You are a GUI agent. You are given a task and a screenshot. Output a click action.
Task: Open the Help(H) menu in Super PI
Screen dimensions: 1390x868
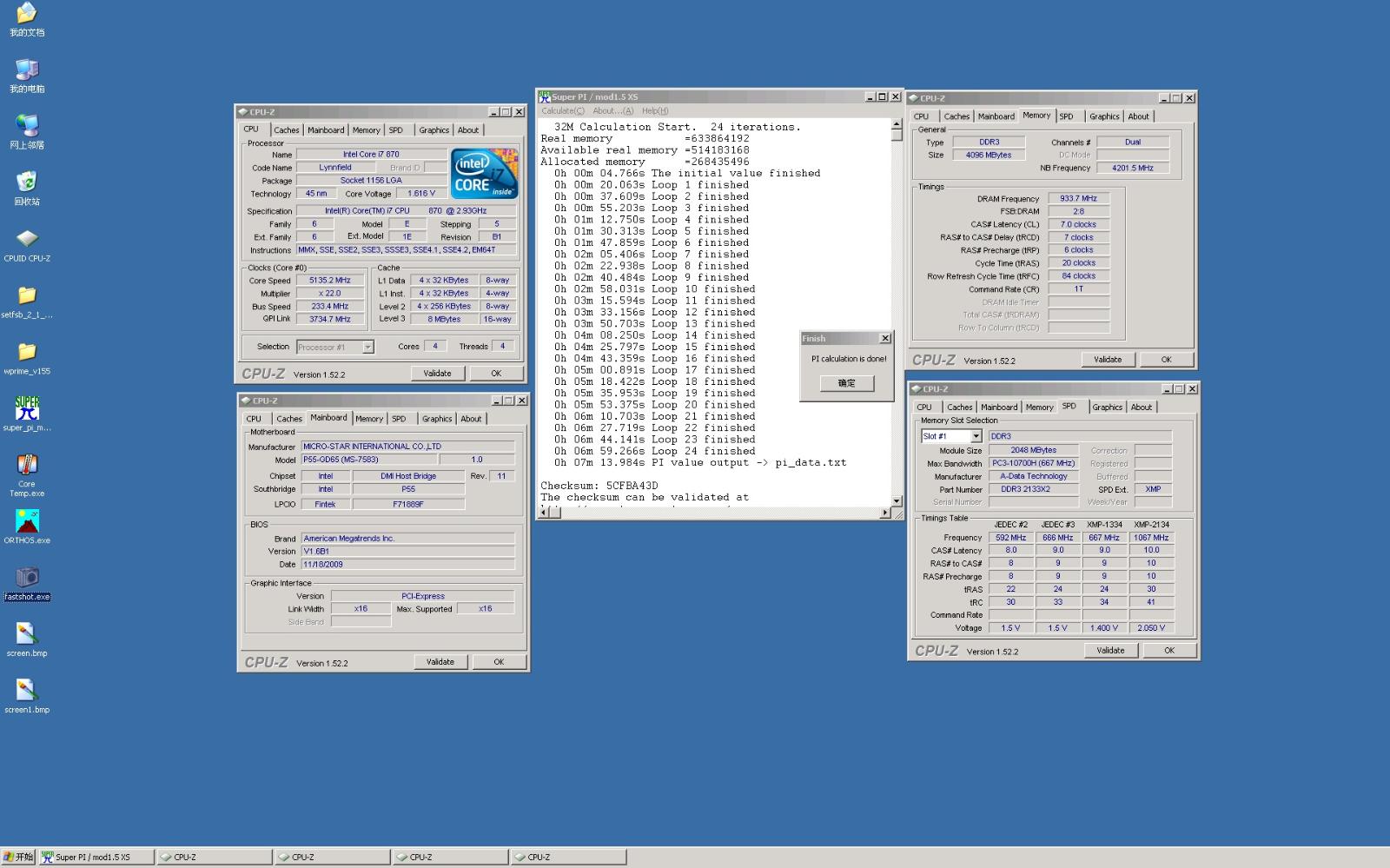pos(655,111)
